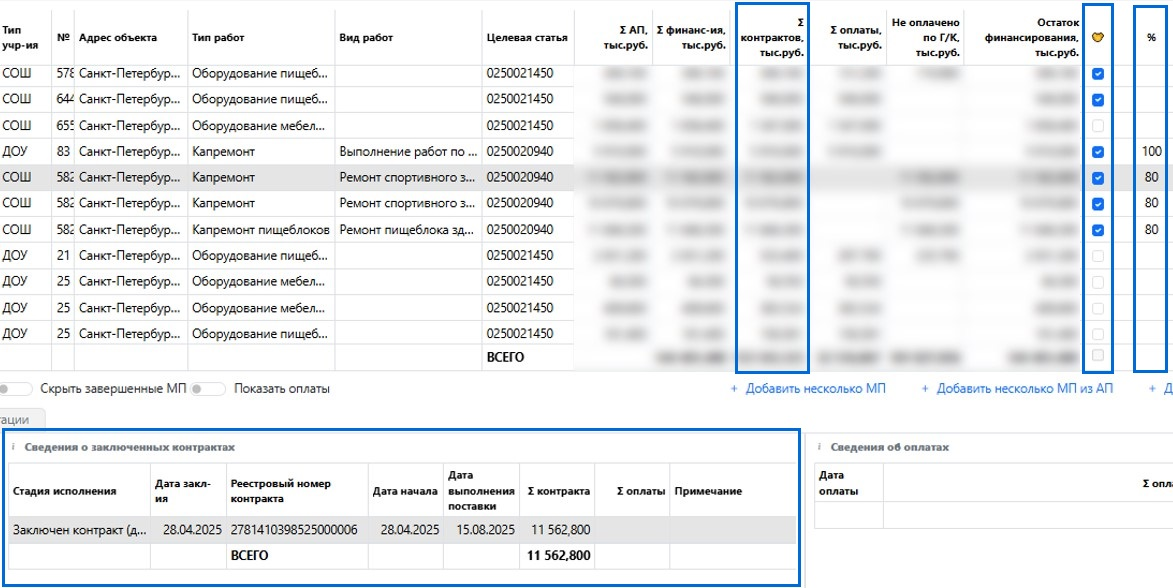Sort by 'Σ контрактов, тыс.руб.' column header
This screenshot has width=1173, height=588.
point(772,38)
